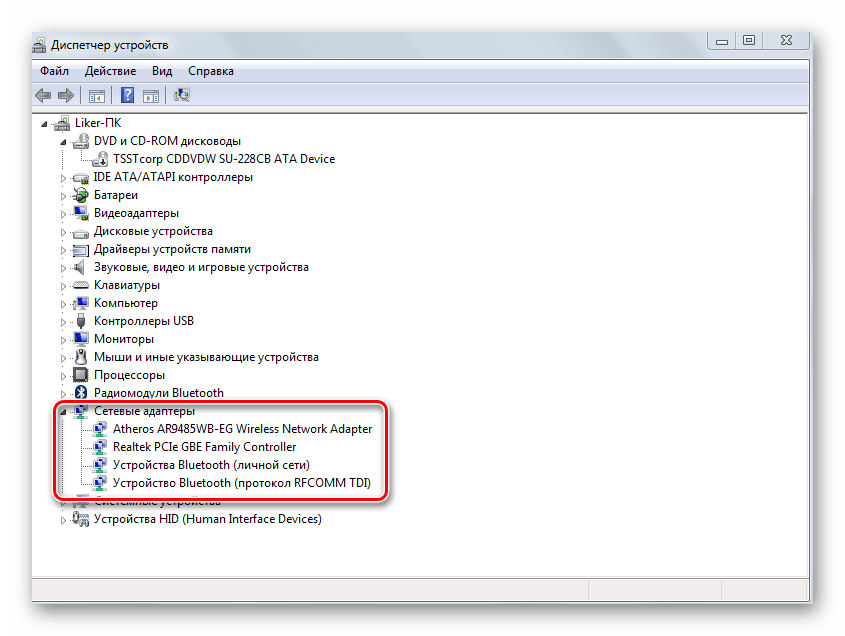The width and height of the screenshot is (845, 636).
Task: Open the Действие menu
Action: [x=110, y=71]
